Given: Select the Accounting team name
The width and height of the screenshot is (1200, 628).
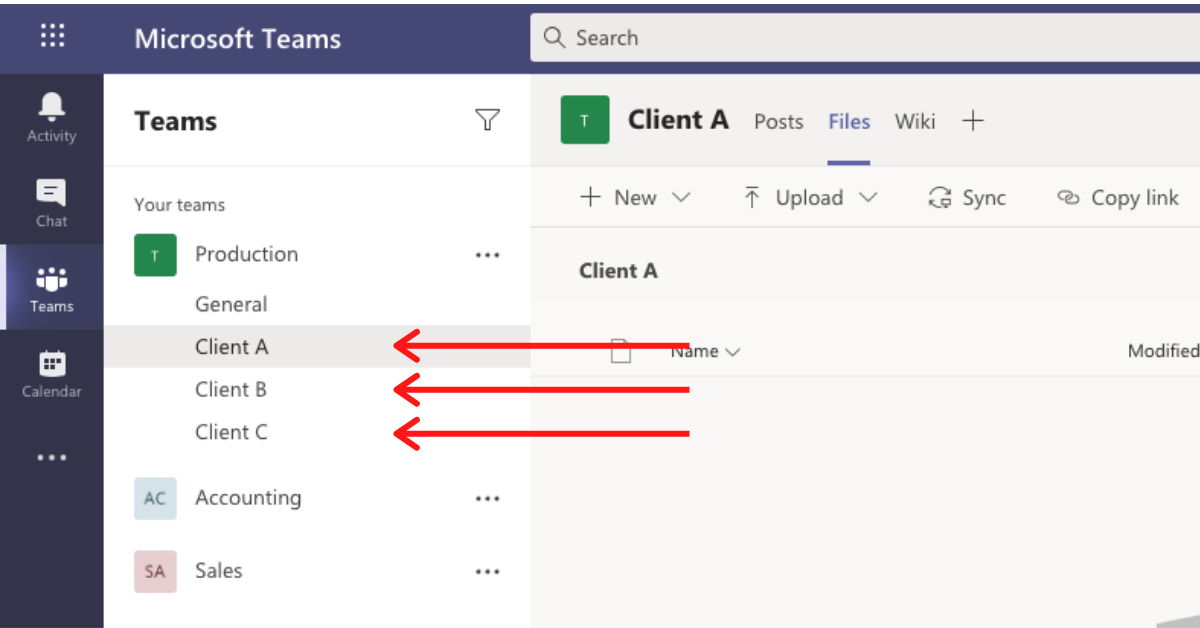Looking at the screenshot, I should click(248, 497).
